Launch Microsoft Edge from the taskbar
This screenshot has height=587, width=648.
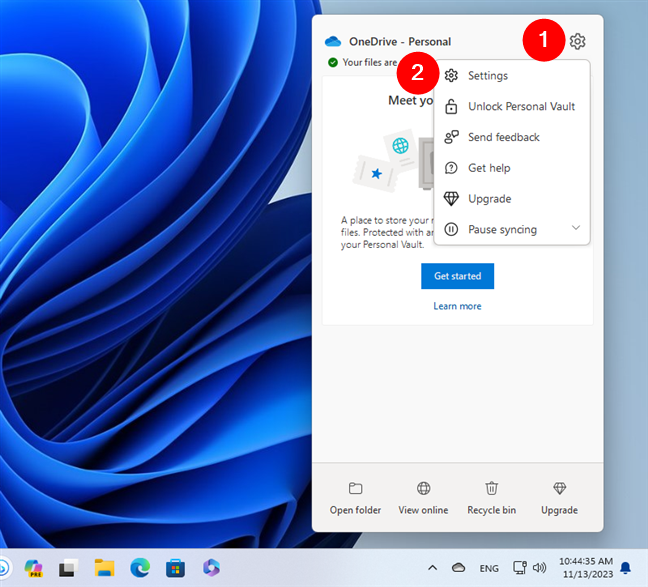[140, 568]
